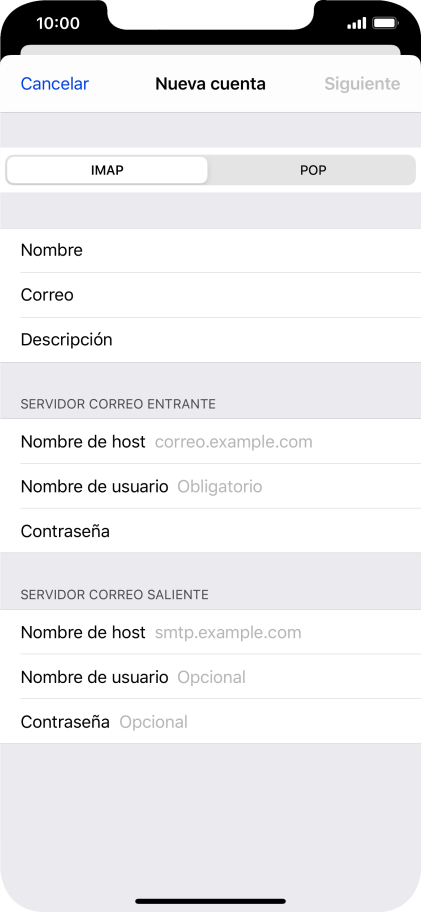The width and height of the screenshot is (421, 912).
Task: Tap the cellular signal bars icon
Action: pos(356,23)
